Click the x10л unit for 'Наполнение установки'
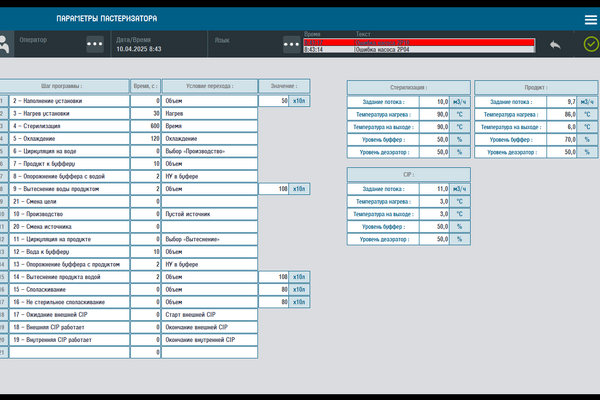 299,101
